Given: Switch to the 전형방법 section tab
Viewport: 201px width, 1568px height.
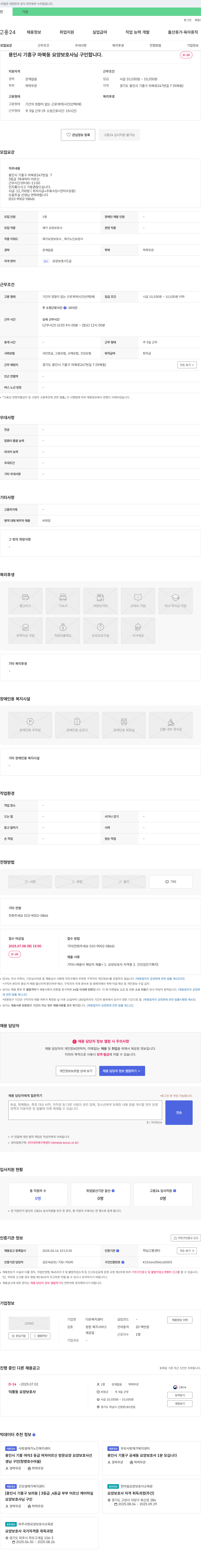Looking at the screenshot, I should pyautogui.click(x=155, y=46).
